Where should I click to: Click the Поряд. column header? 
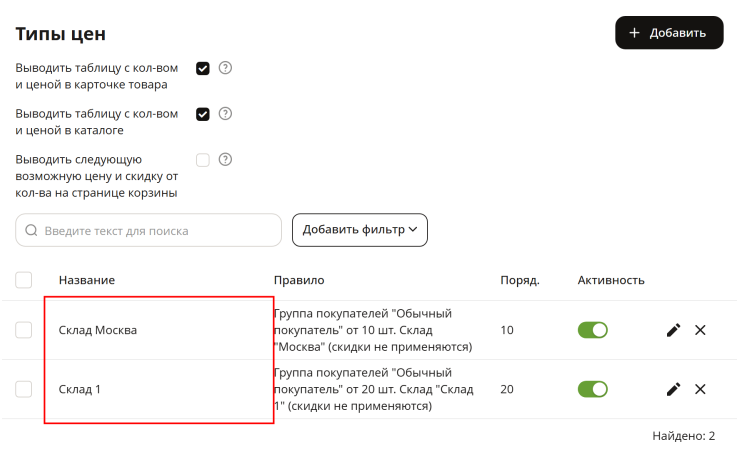[520, 280]
